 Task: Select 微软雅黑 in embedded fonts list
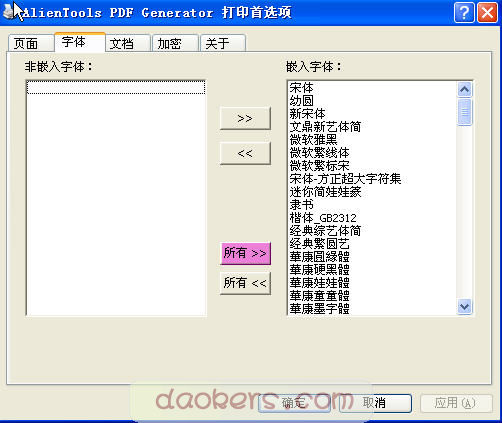click(x=313, y=140)
